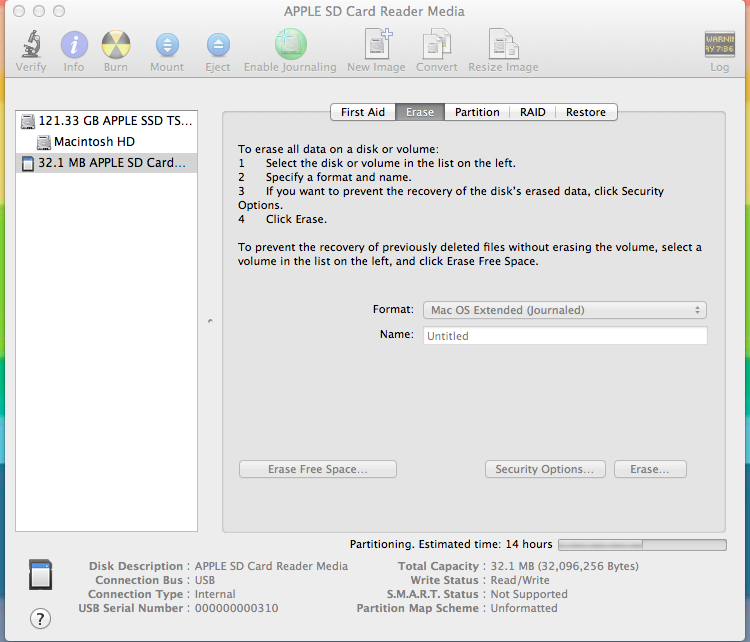Select 121.33 GB APPLE SSD disk
750x642 pixels.
[x=106, y=121]
